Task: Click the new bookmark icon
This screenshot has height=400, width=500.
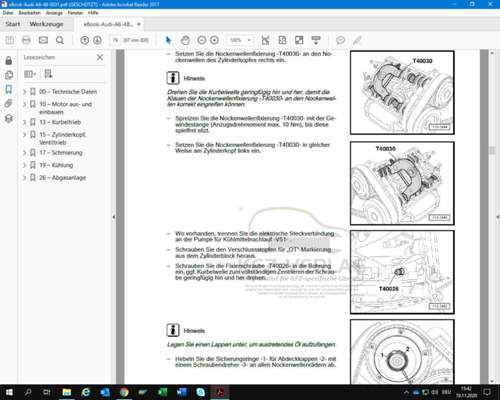Action: coord(48,74)
